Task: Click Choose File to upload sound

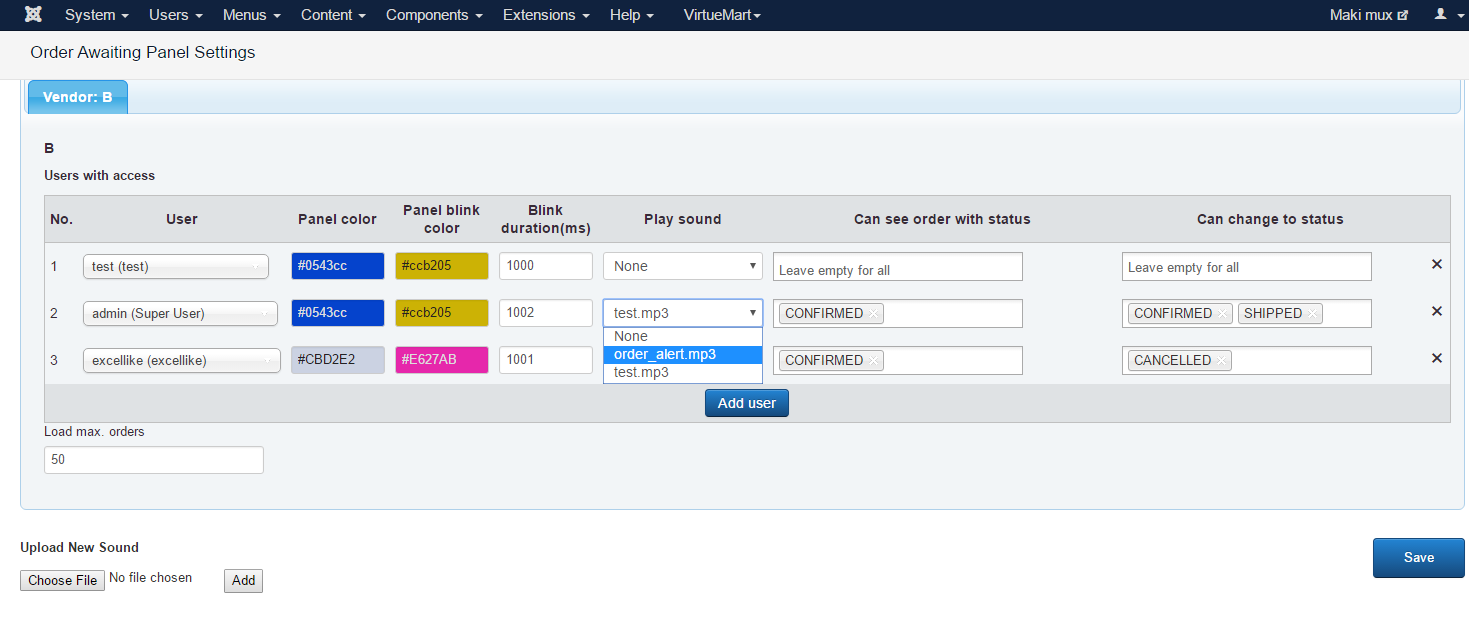Action: tap(62, 580)
